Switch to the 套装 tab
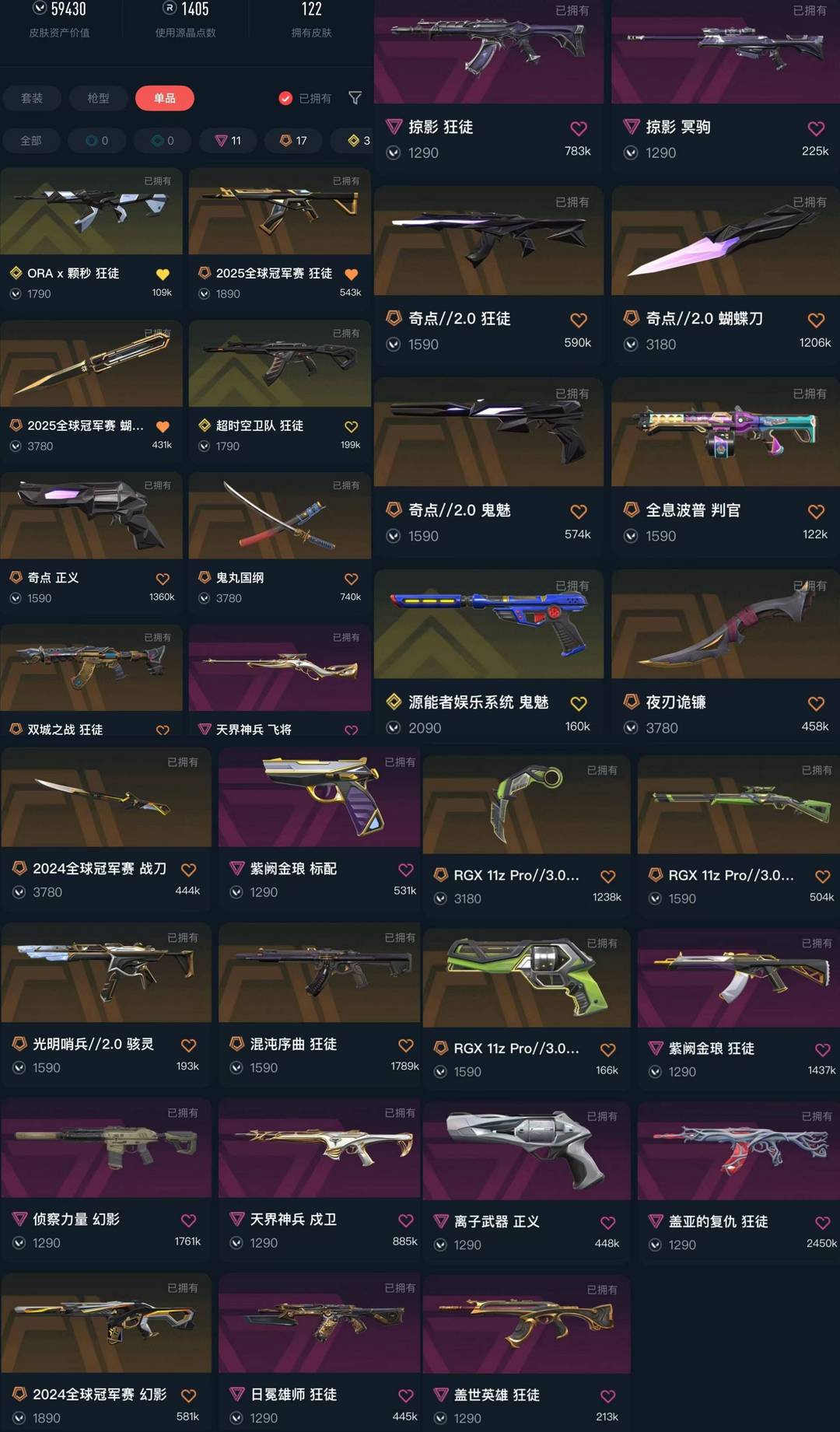 pos(32,98)
